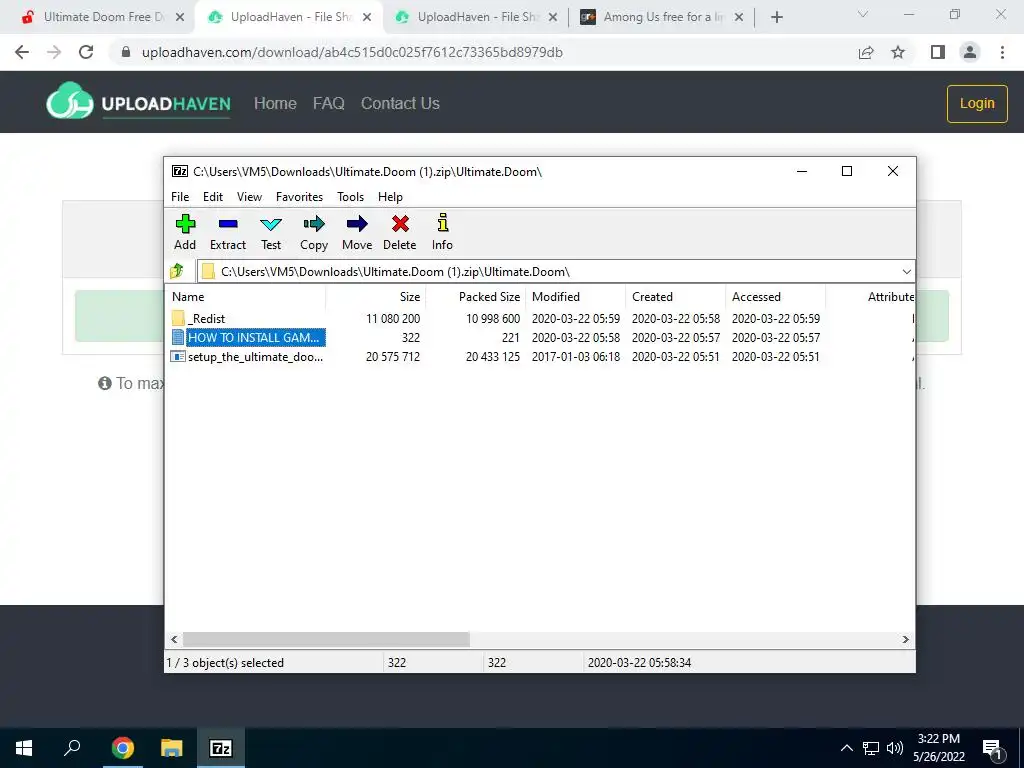The width and height of the screenshot is (1024, 768).
Task: Show hidden system tray icons
Action: pyautogui.click(x=846, y=748)
